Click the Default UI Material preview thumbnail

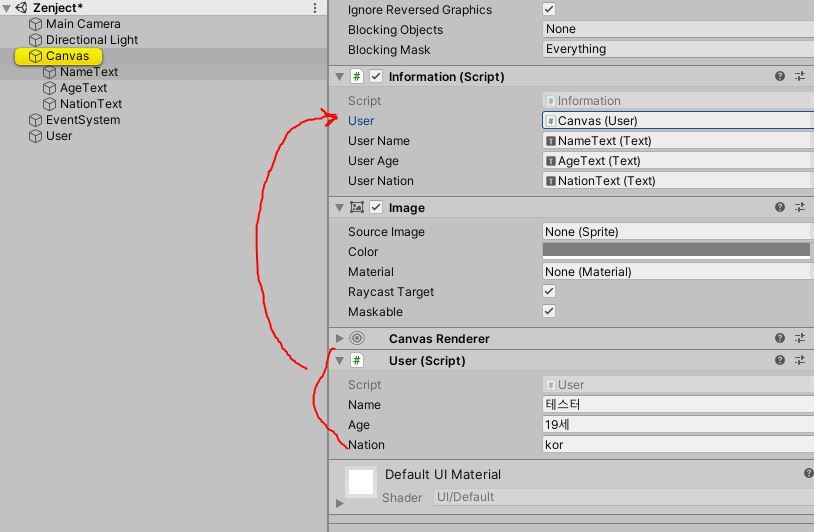pyautogui.click(x=361, y=482)
